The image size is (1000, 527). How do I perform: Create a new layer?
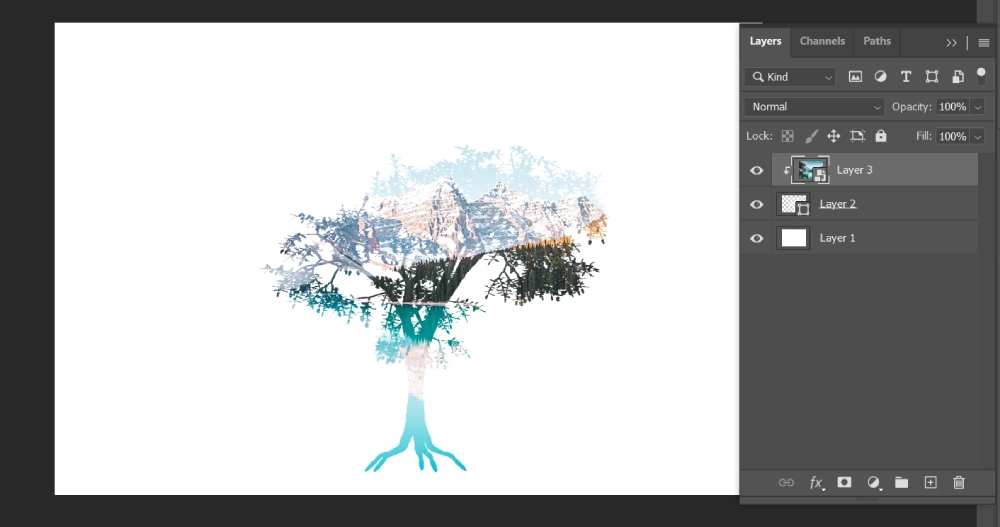(930, 482)
